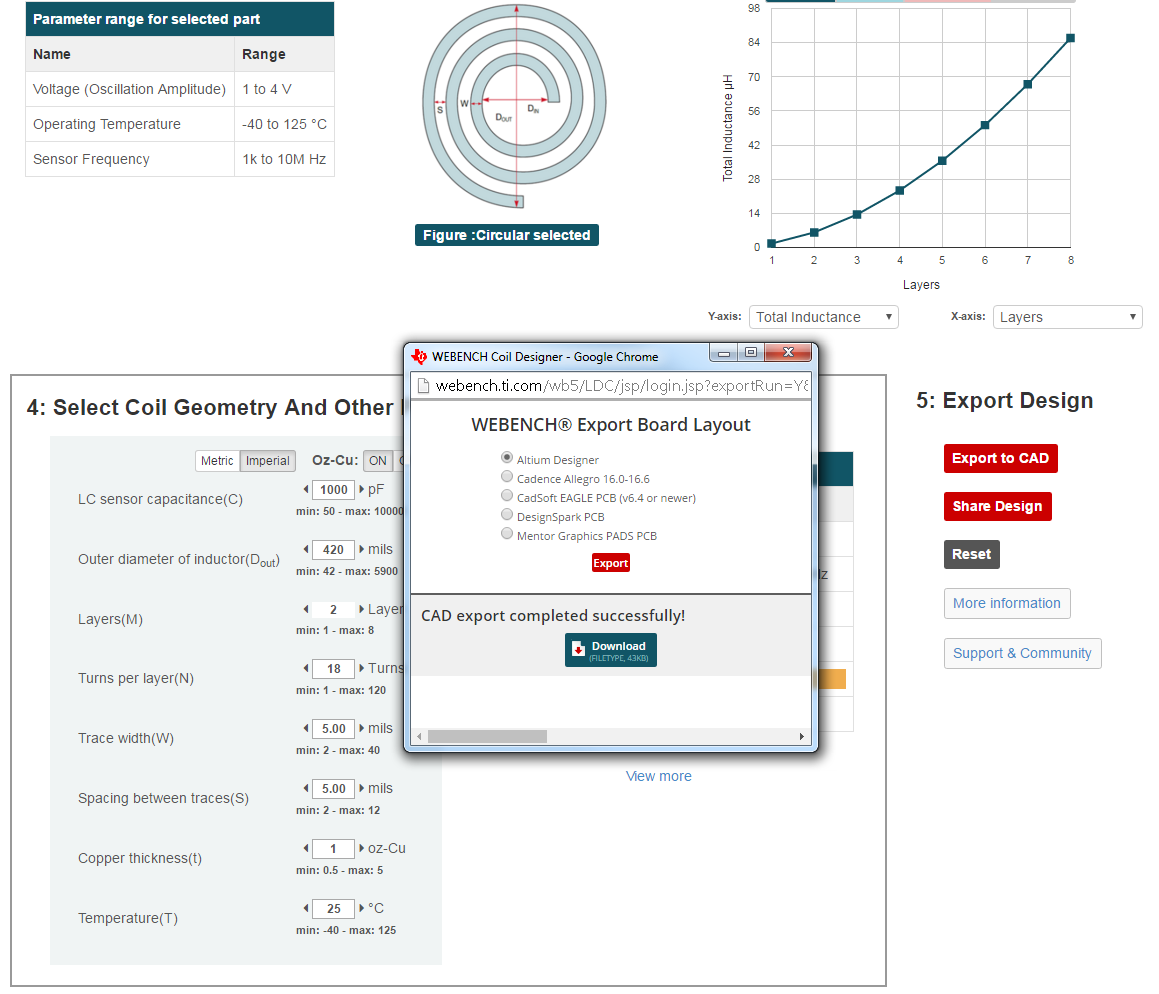
Task: Select Cadence Allegro 16.0-16.6 format
Action: tap(507, 477)
